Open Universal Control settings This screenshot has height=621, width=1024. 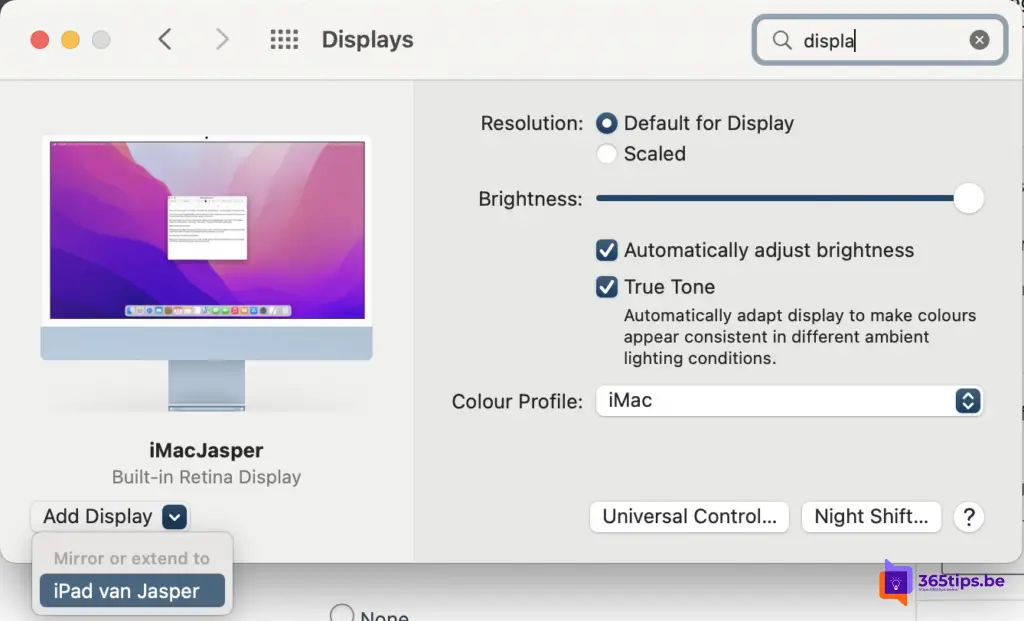(690, 517)
